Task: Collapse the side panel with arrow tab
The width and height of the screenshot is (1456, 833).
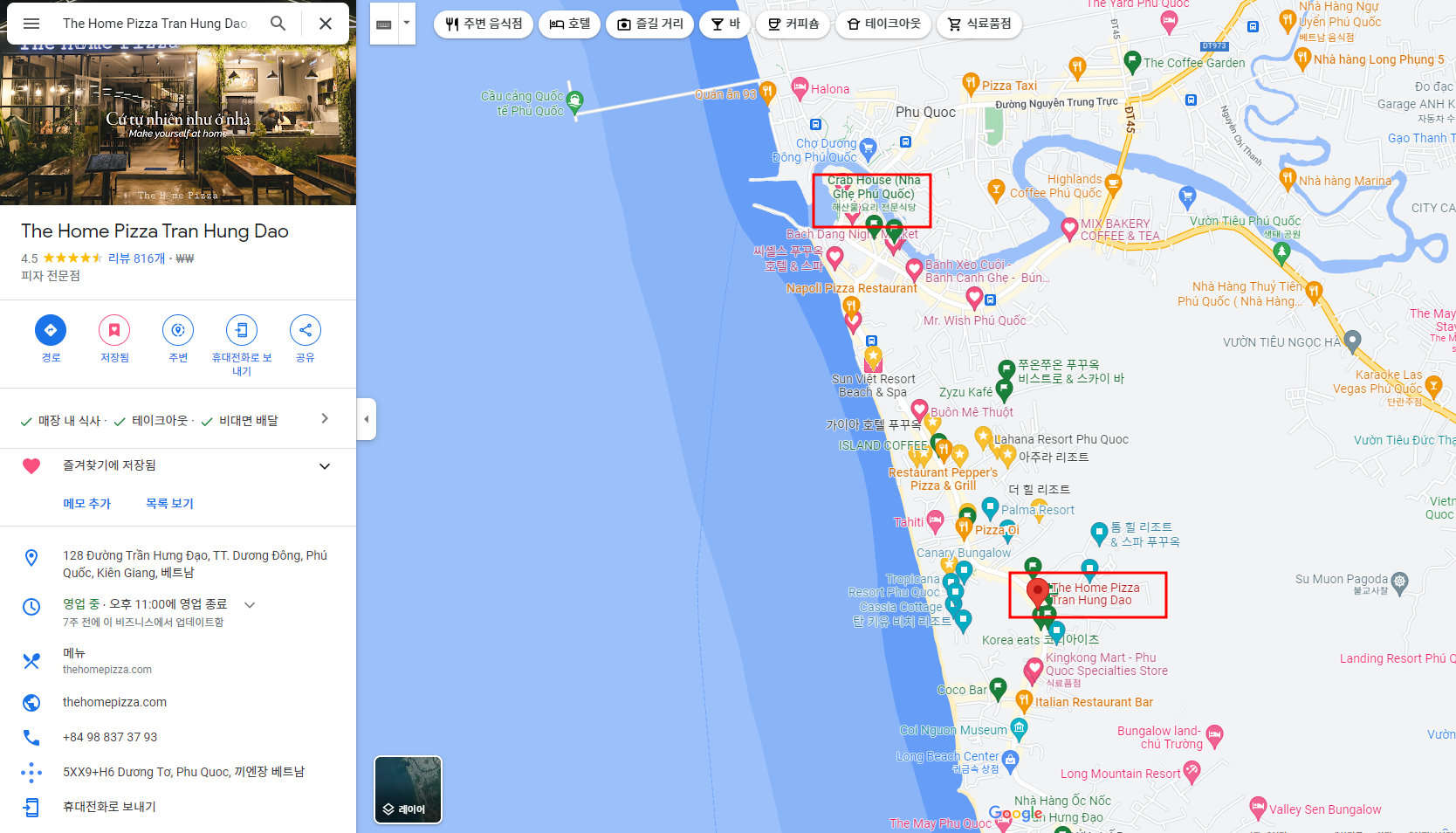Action: point(367,419)
